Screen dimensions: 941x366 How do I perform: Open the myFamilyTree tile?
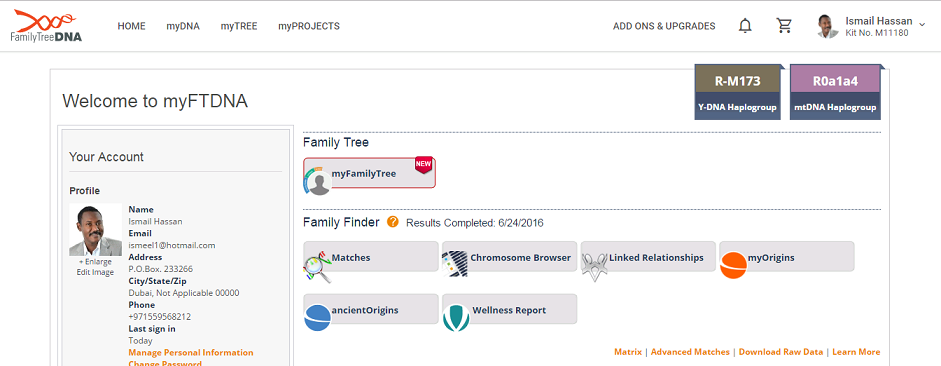(x=370, y=173)
